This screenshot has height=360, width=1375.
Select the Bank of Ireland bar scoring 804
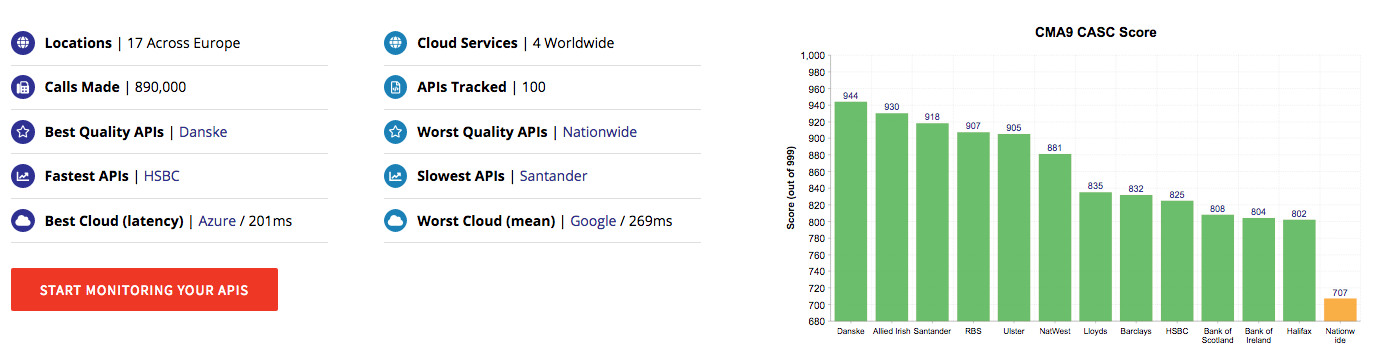click(x=1259, y=270)
